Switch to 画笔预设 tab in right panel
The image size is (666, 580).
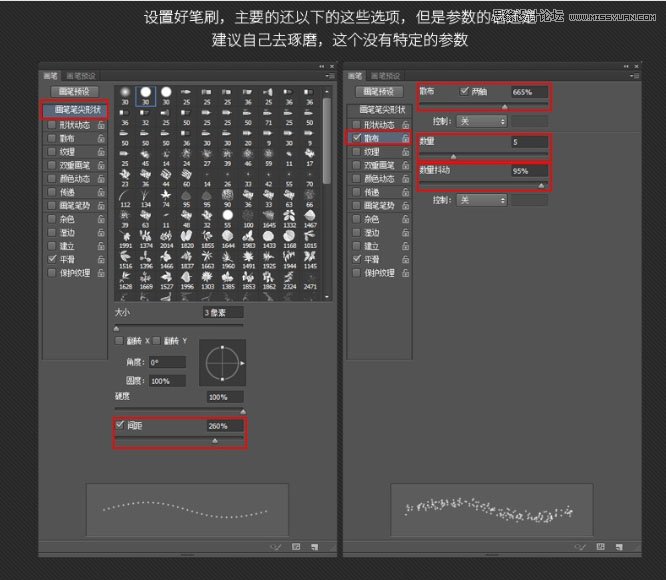coord(386,76)
